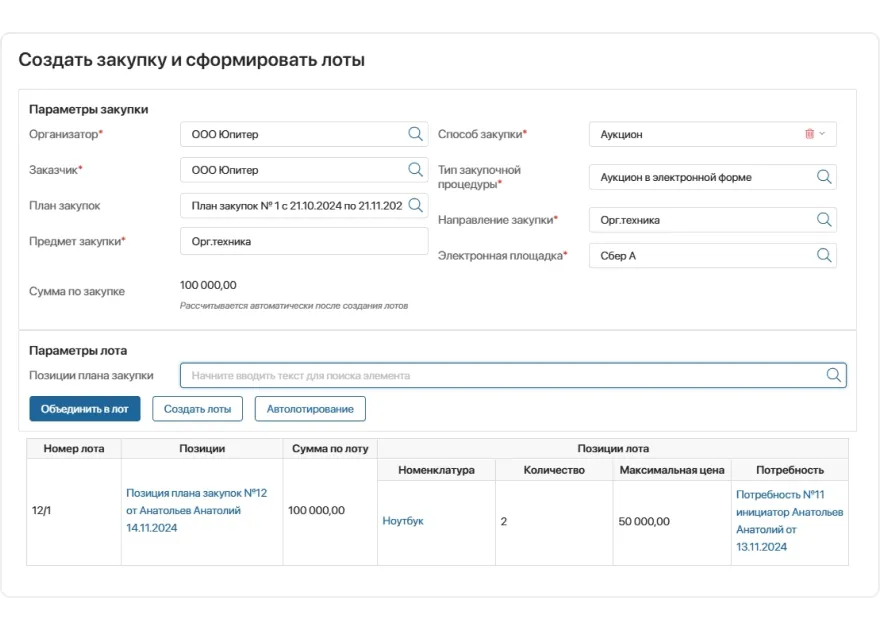Image resolution: width=880 pixels, height=630 pixels.
Task: Click the search icon in Заказчик field
Action: click(x=415, y=170)
